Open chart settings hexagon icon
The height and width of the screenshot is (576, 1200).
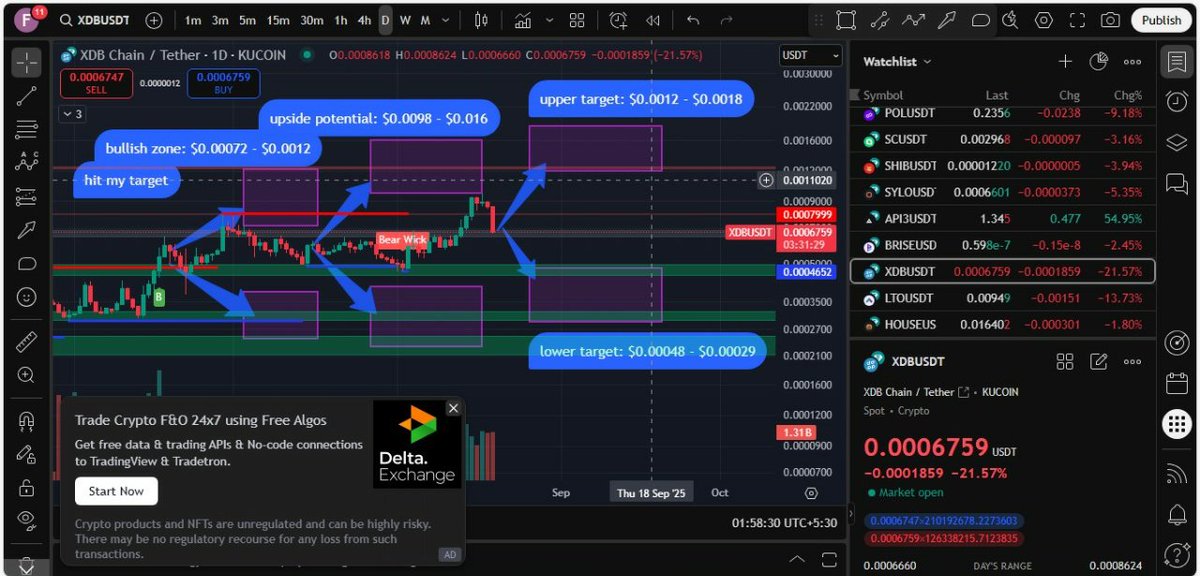tap(1044, 20)
